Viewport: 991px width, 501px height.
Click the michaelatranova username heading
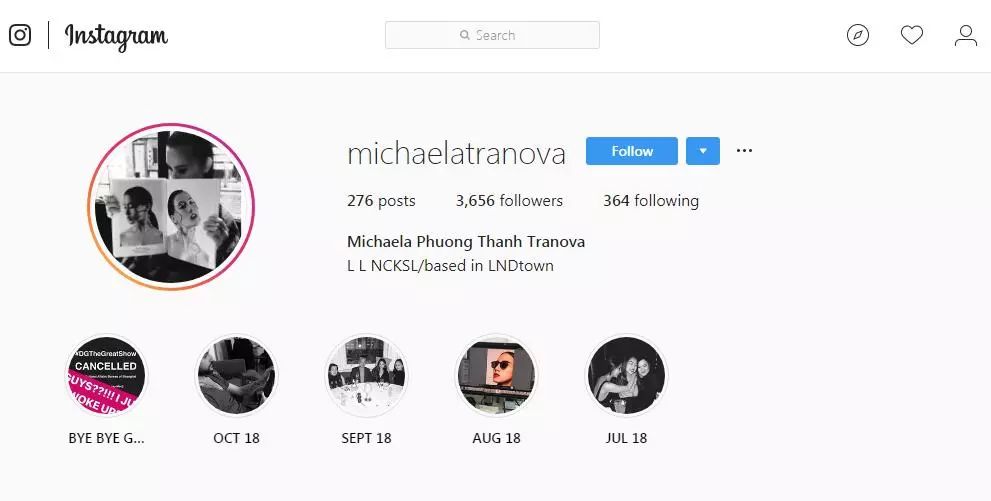[x=456, y=153]
